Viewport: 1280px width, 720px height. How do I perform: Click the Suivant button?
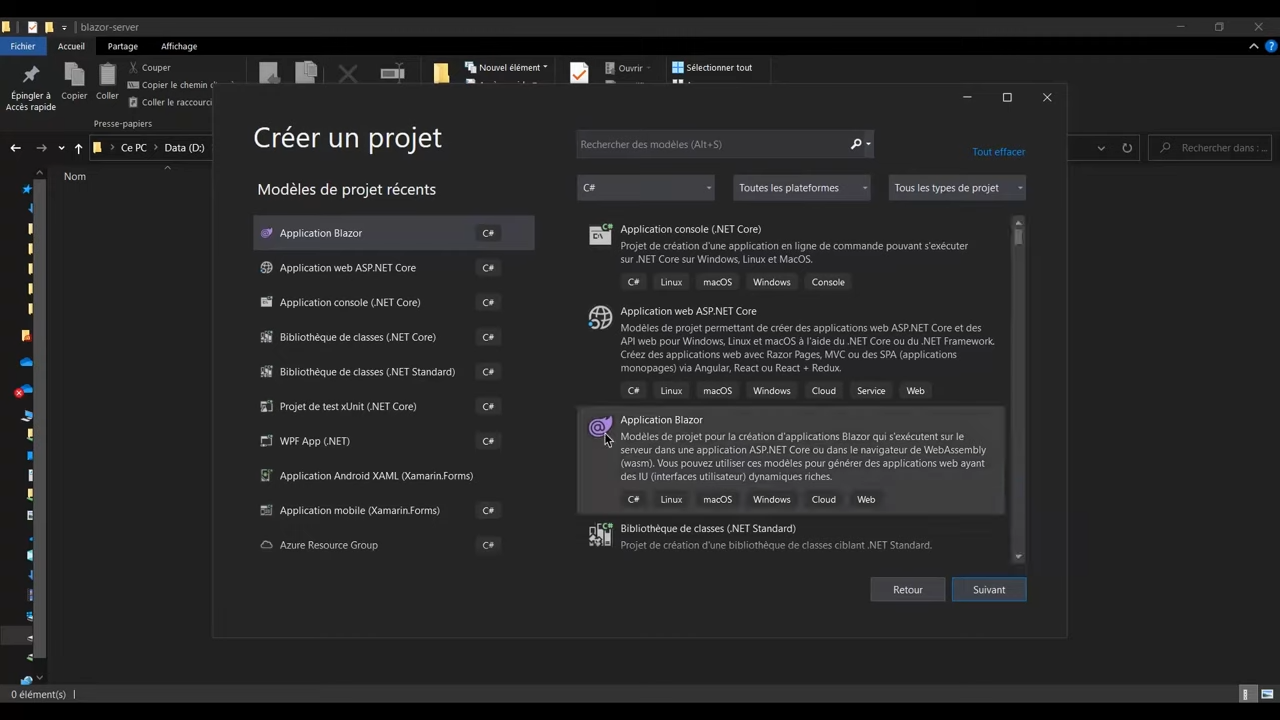coord(988,589)
